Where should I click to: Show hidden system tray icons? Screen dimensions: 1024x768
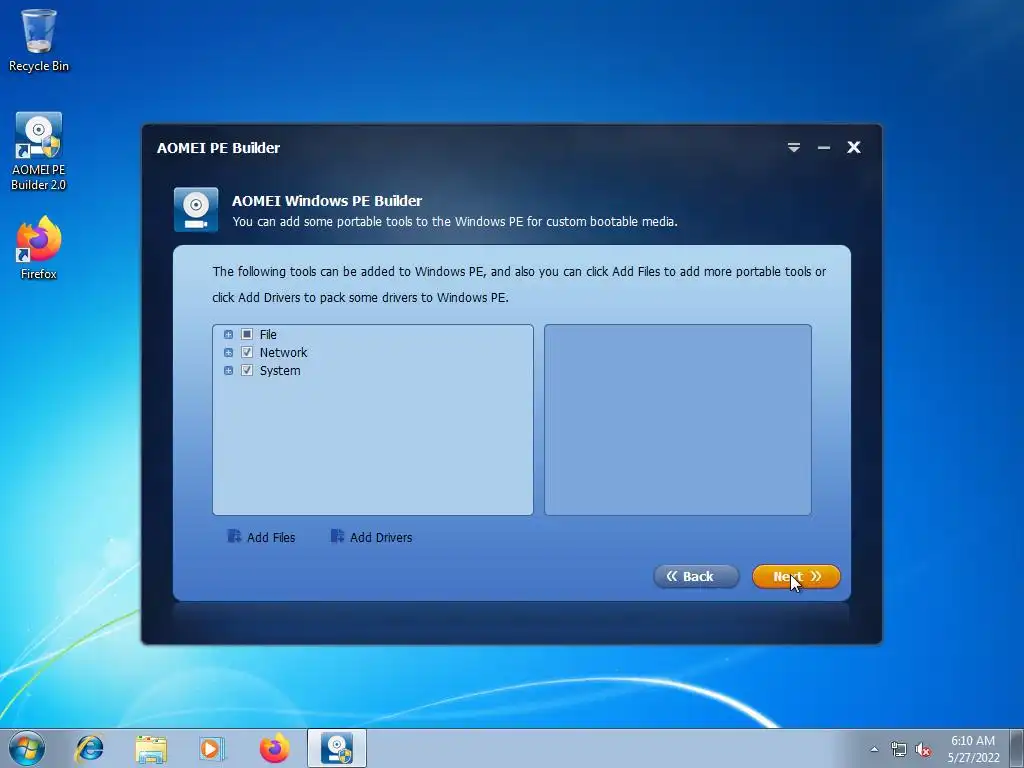(x=874, y=749)
